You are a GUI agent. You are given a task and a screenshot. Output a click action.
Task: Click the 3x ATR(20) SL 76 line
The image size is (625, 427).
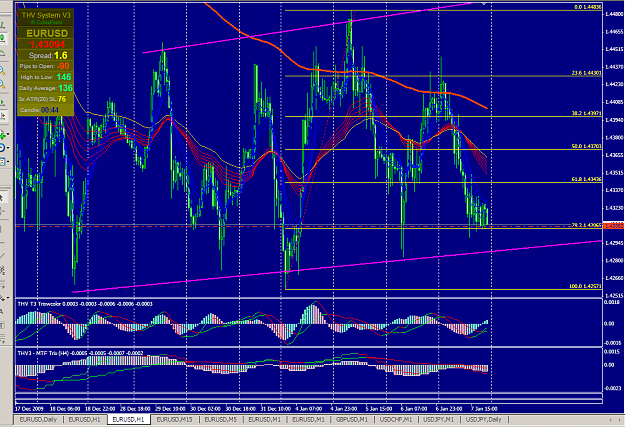[42, 99]
